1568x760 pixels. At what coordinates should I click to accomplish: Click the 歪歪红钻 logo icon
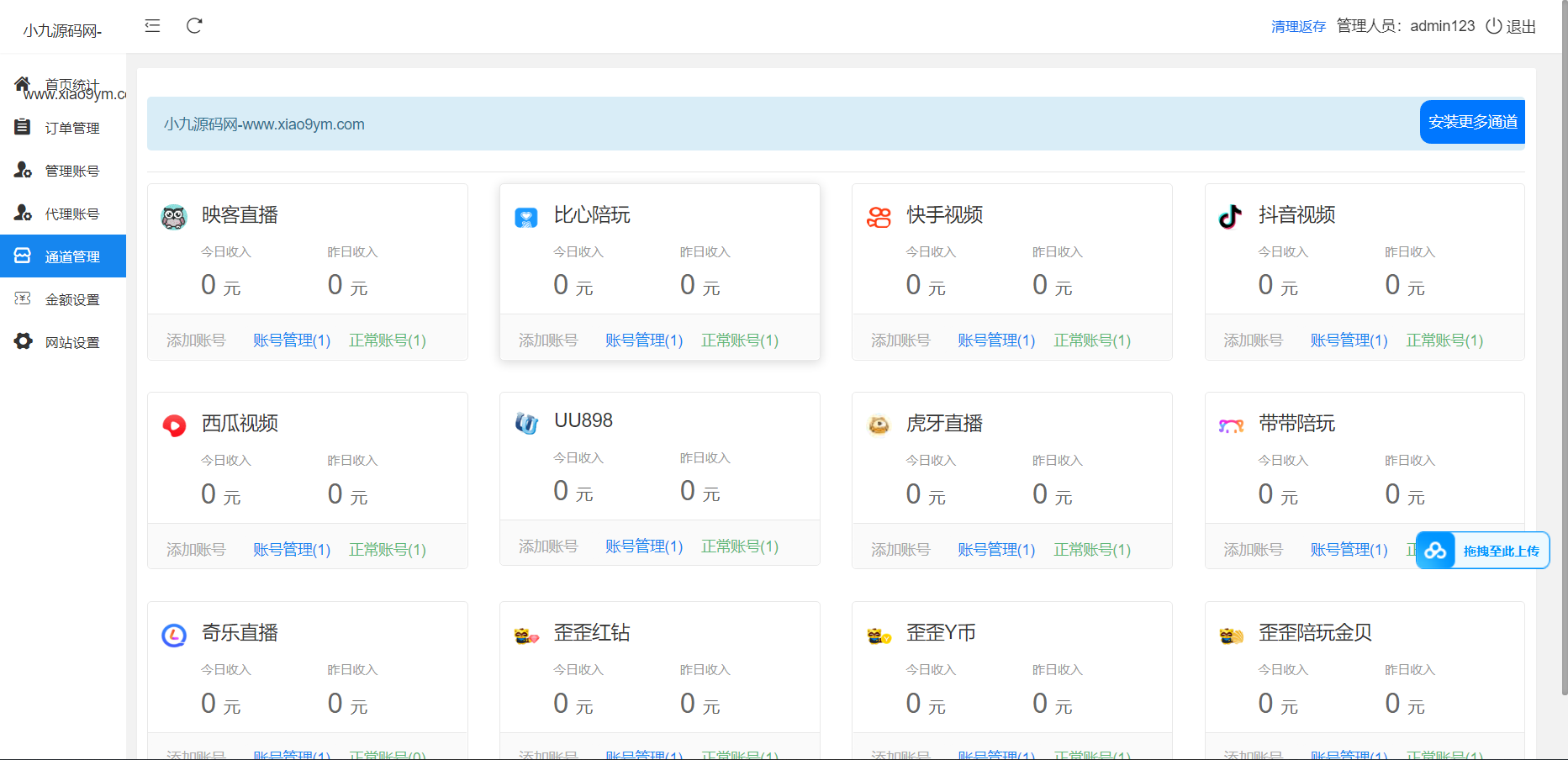click(526, 636)
